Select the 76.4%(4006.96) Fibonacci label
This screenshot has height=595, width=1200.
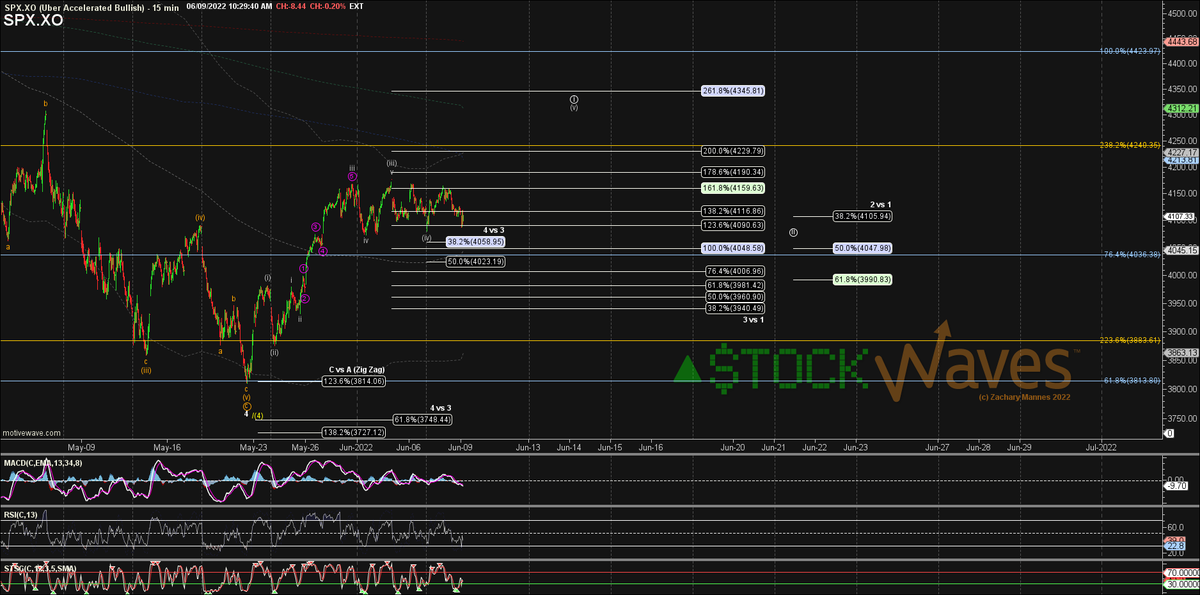pos(734,270)
